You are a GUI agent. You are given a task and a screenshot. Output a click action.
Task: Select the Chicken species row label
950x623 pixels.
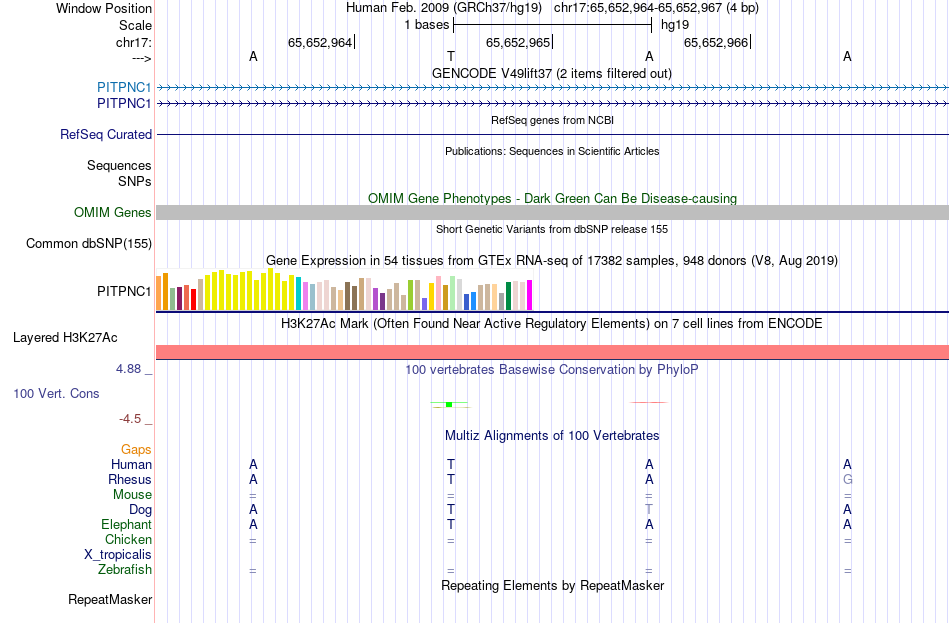coord(128,539)
